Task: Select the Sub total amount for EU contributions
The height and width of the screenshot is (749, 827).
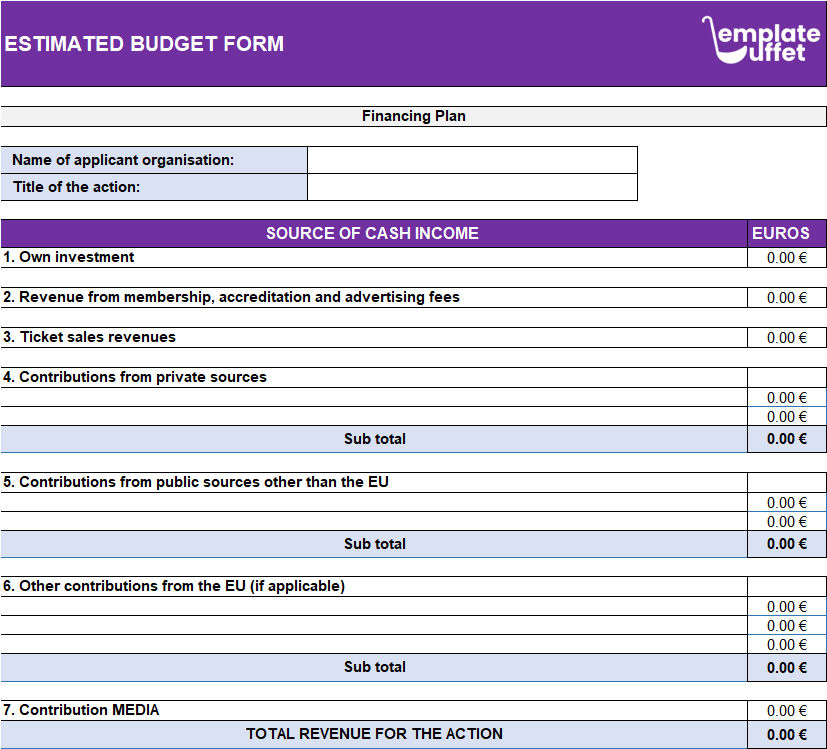Action: 786,668
